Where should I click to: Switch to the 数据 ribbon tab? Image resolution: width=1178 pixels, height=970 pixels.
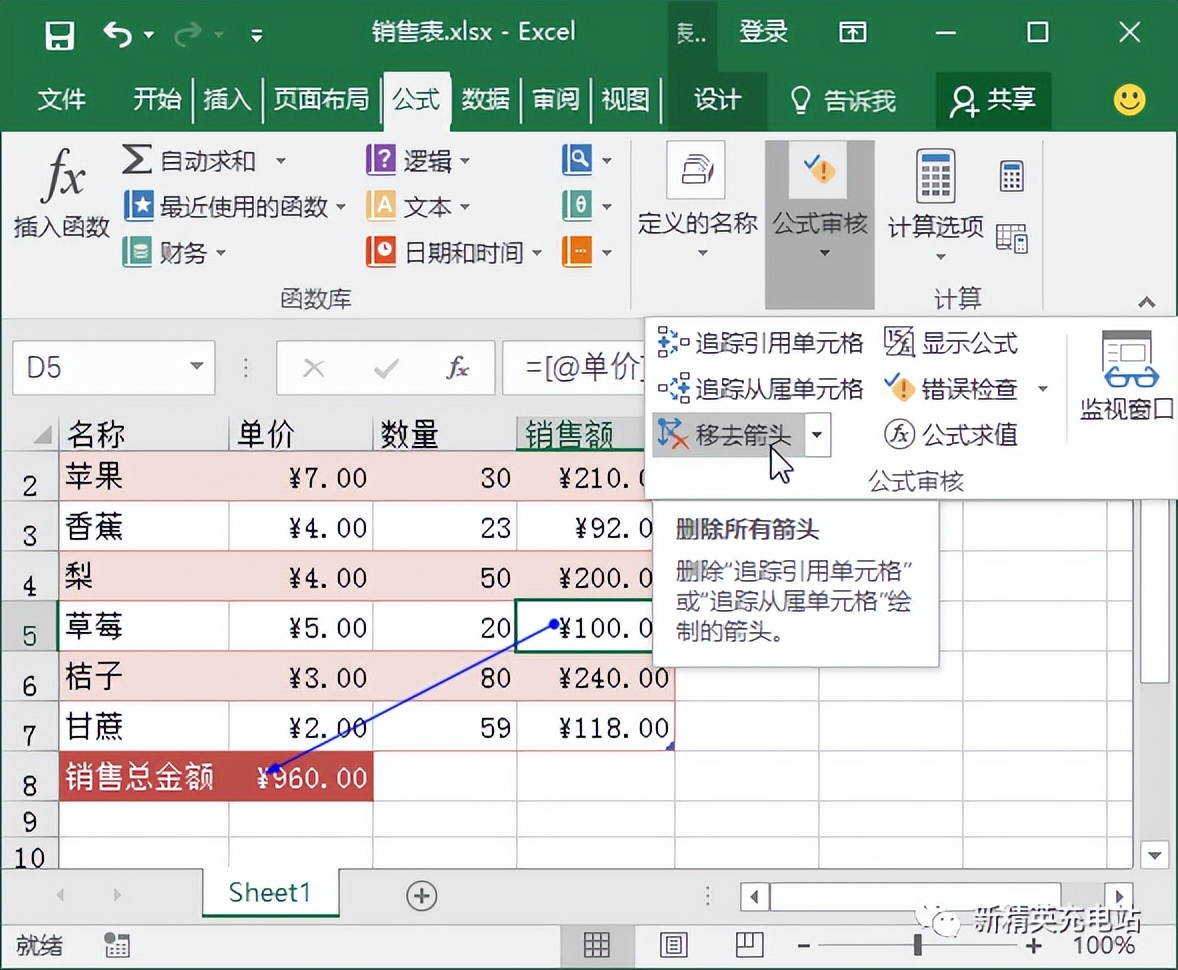[x=486, y=100]
